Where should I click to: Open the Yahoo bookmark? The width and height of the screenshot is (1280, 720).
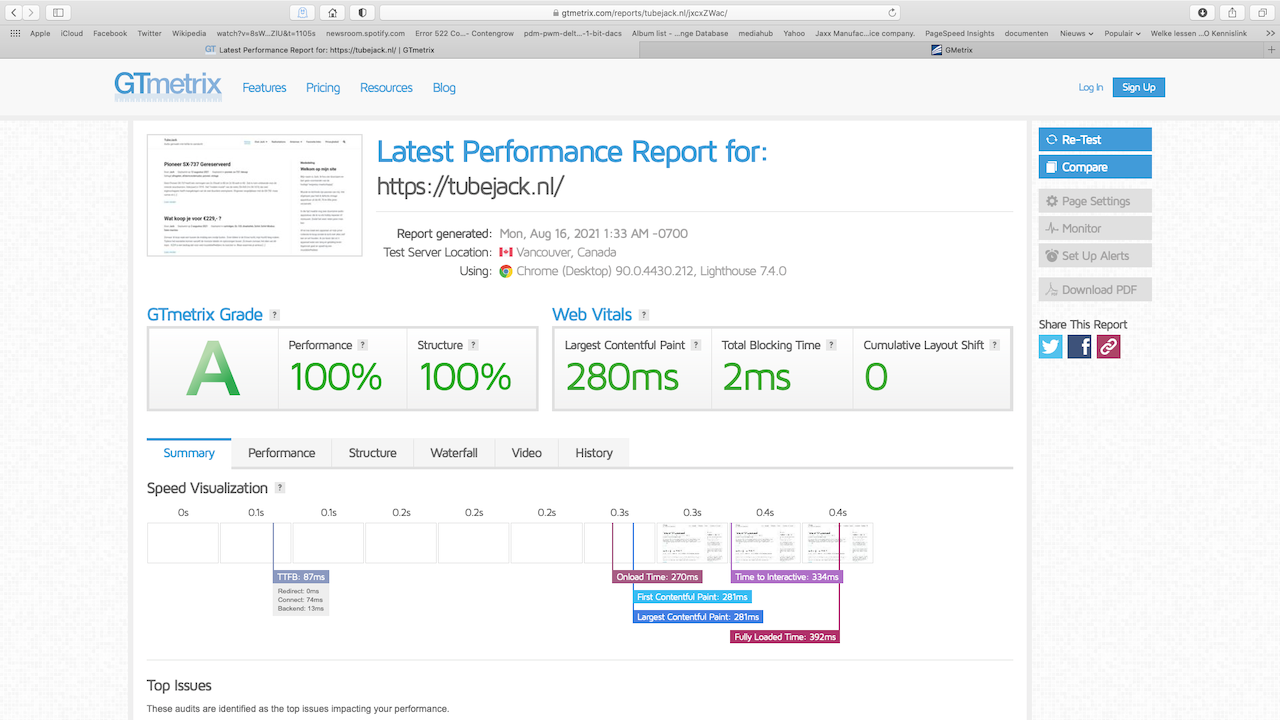click(x=794, y=33)
